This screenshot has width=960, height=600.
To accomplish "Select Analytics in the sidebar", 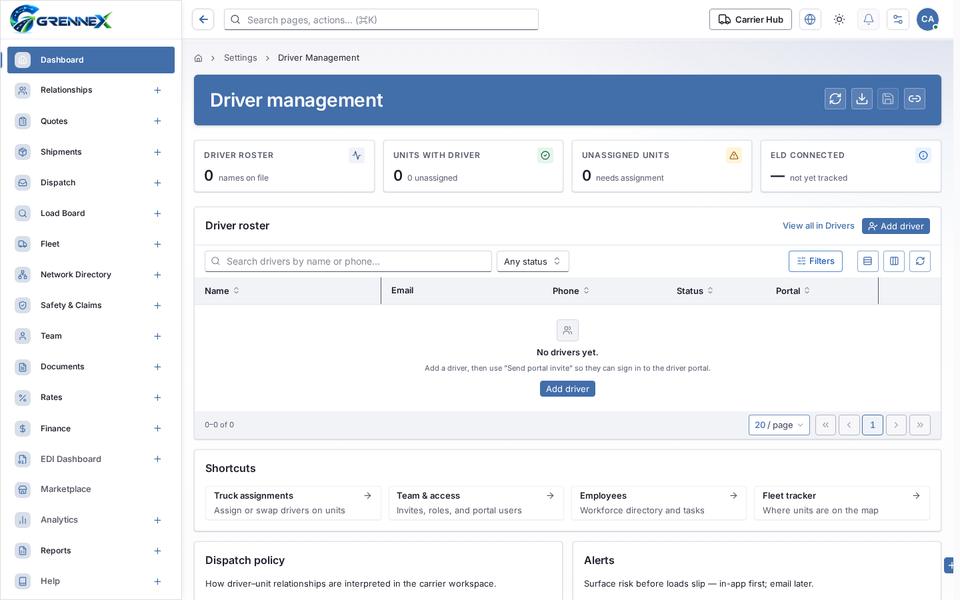I will [x=91, y=520].
